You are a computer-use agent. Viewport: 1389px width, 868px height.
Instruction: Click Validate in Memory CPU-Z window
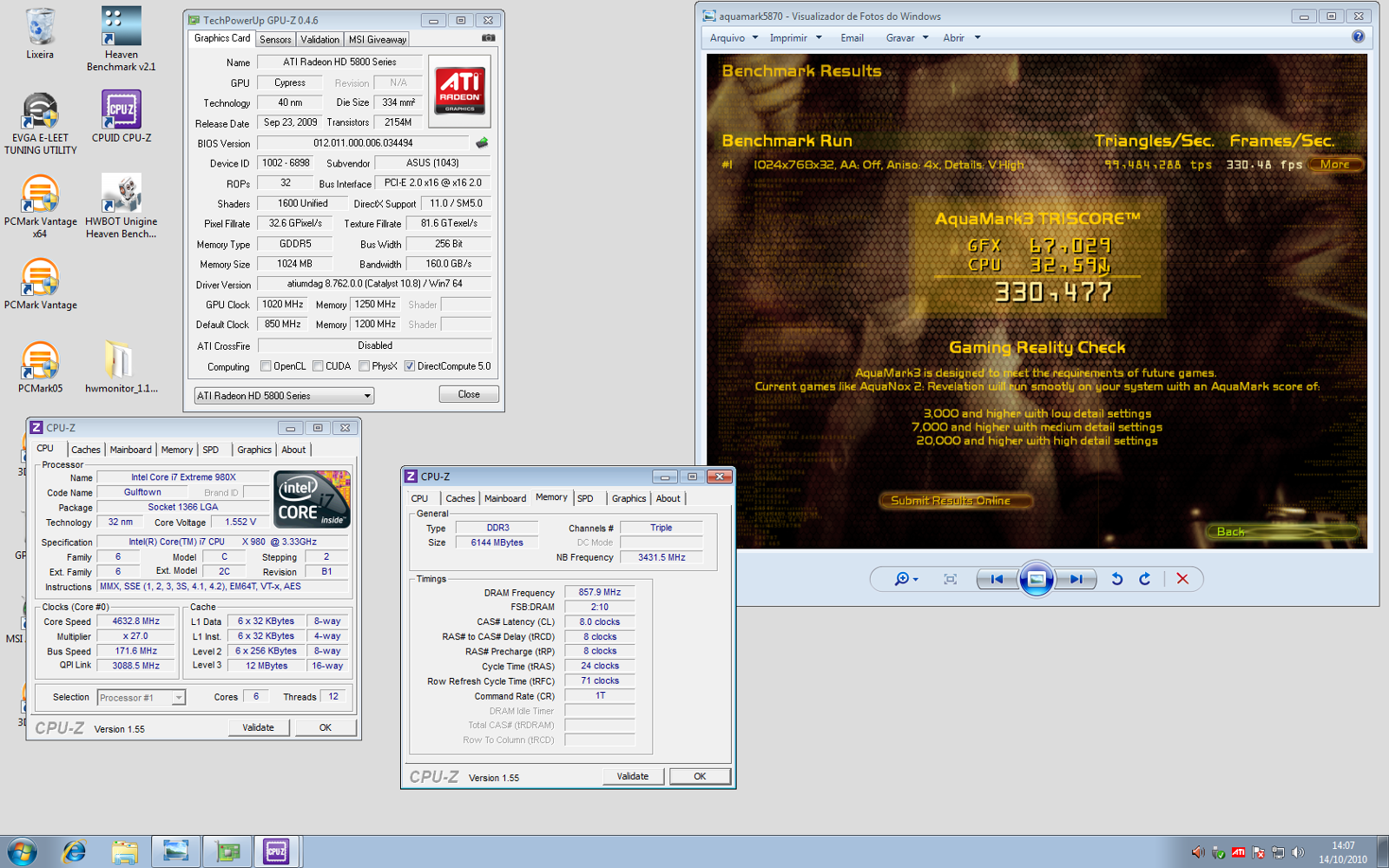(632, 776)
